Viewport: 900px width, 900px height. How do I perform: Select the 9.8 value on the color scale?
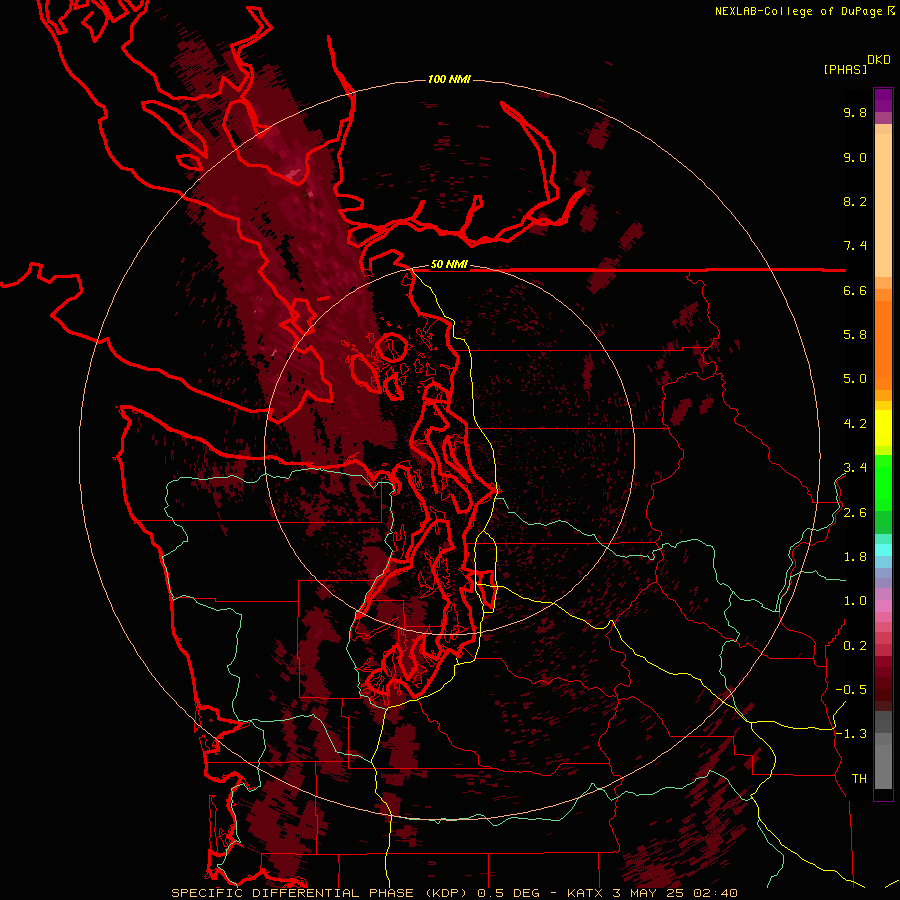coord(855,112)
